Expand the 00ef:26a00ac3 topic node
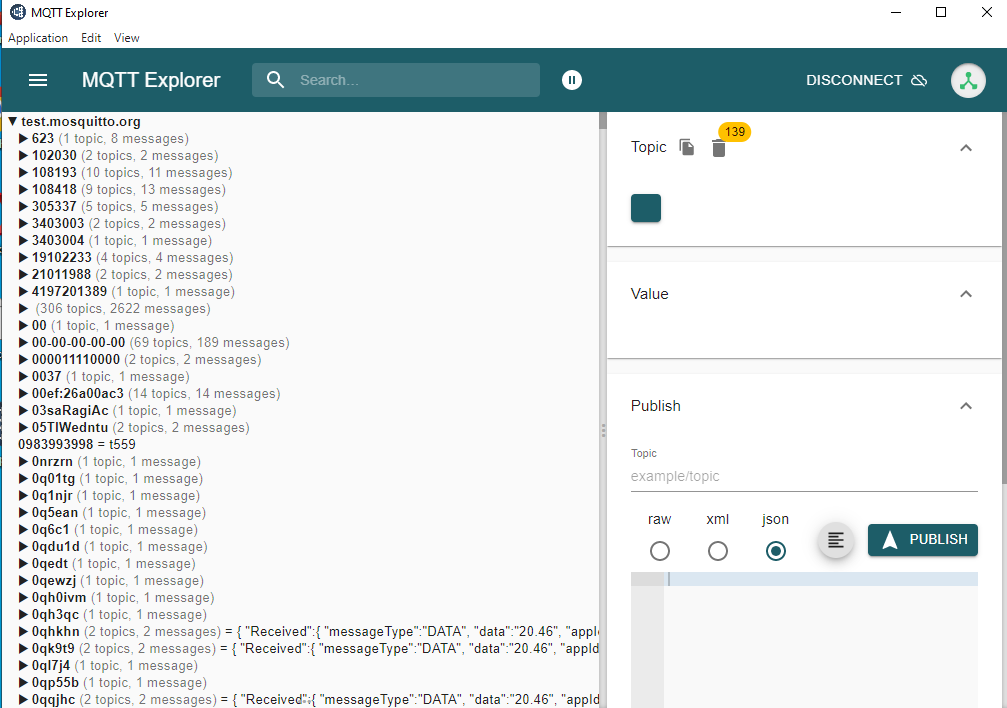The height and width of the screenshot is (708, 1007). point(23,393)
